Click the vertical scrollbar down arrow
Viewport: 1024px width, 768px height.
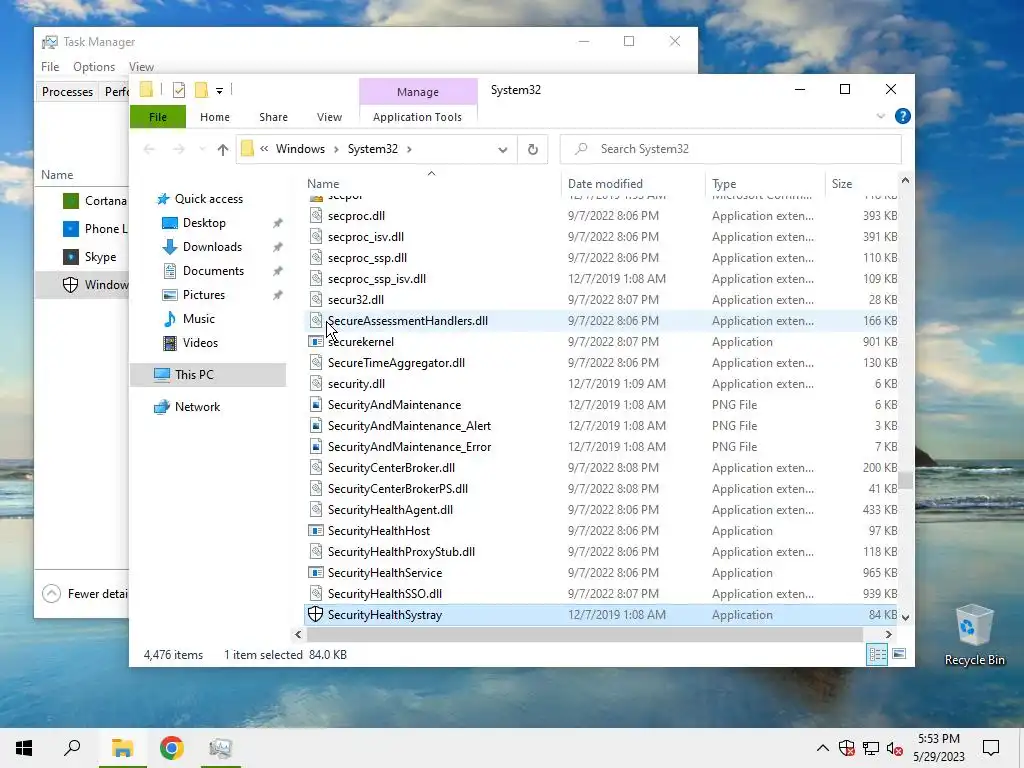905,617
